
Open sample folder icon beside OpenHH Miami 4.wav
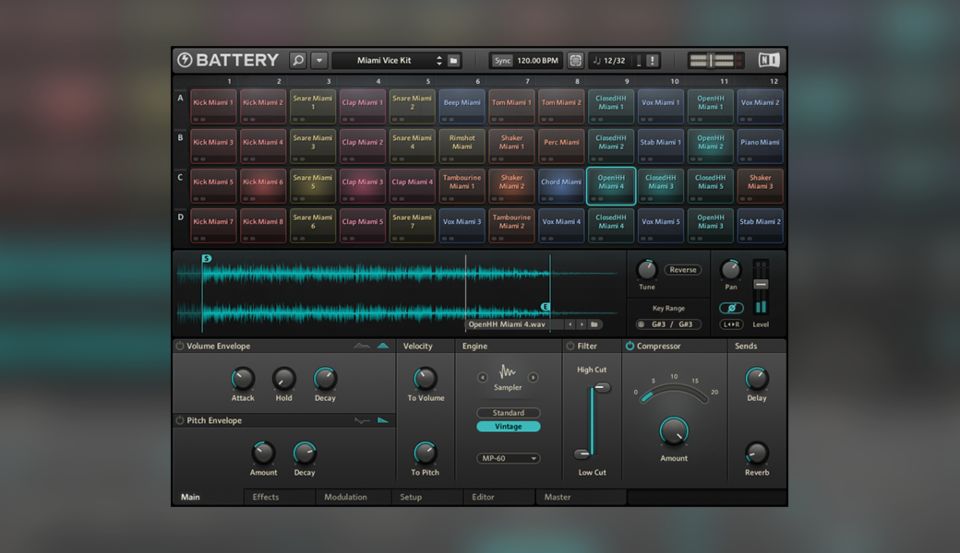click(594, 324)
